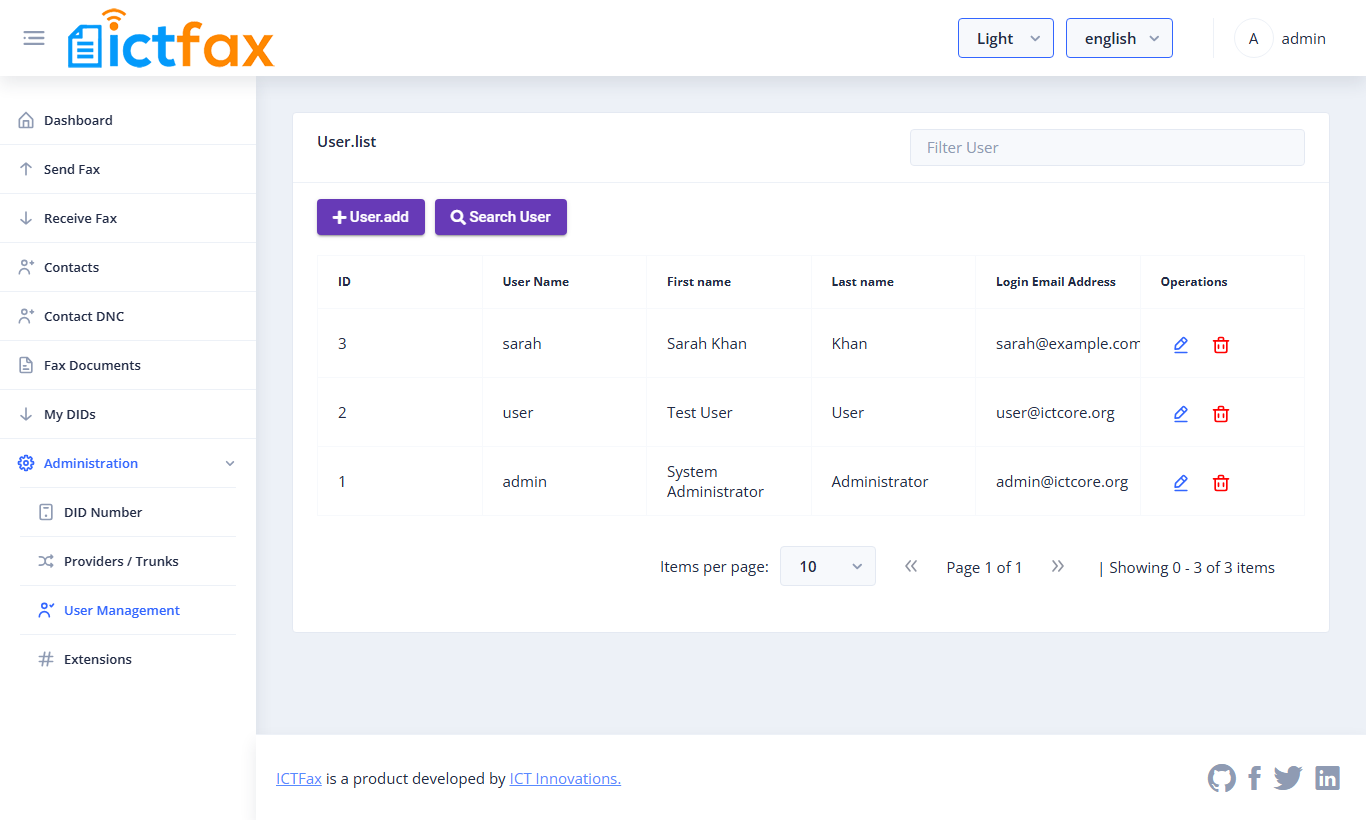
Task: Follow the ICT Innovations footer link
Action: click(565, 778)
